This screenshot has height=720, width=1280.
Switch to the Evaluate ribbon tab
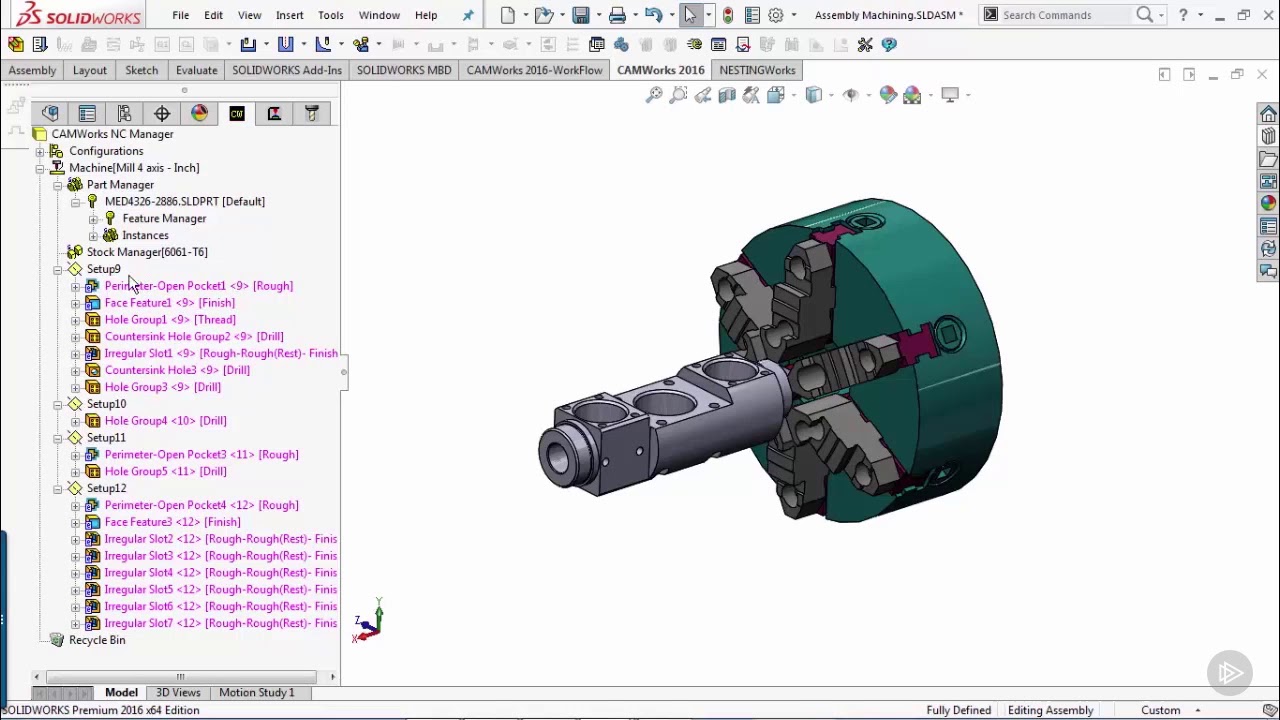coord(196,70)
